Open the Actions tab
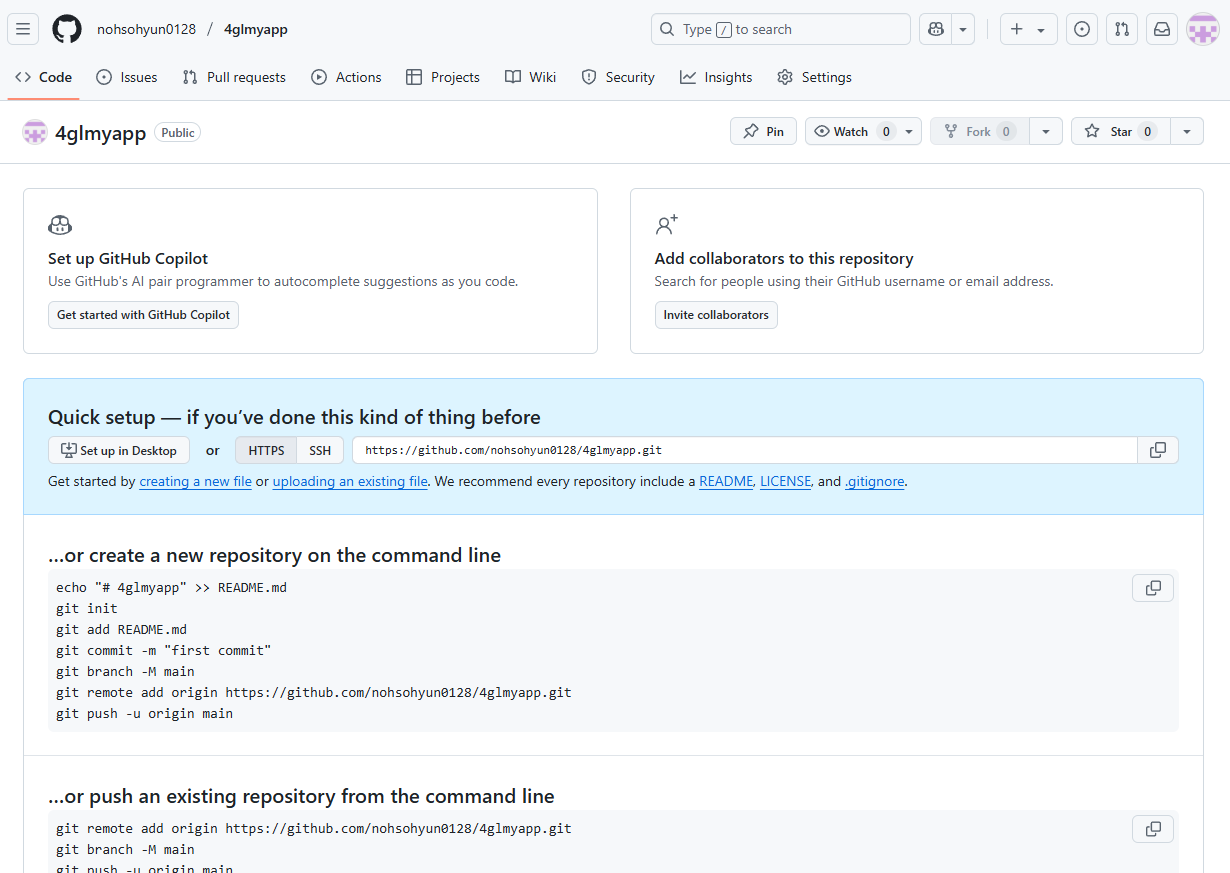Viewport: 1230px width, 873px height. 346,77
